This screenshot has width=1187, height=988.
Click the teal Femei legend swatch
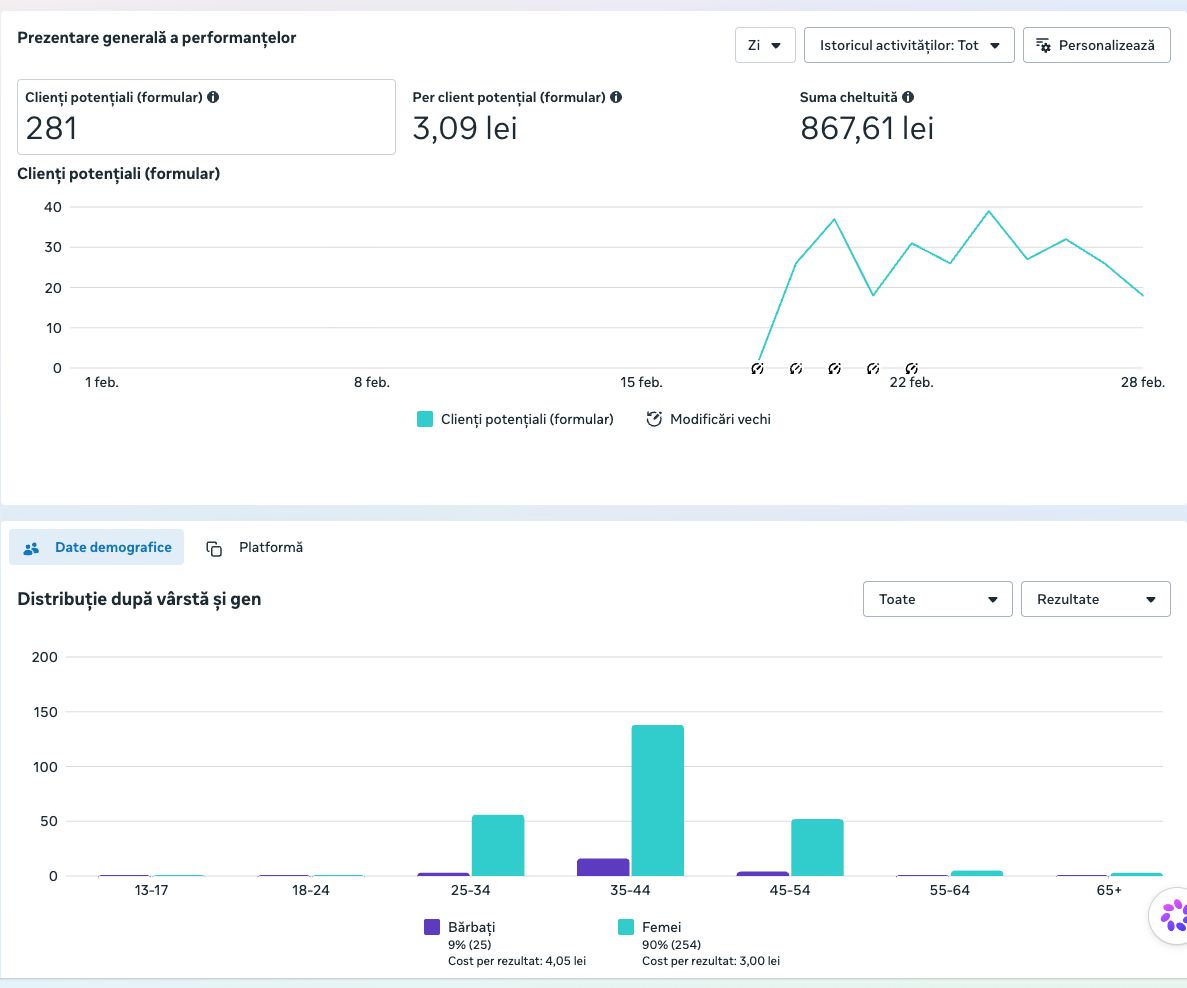[626, 927]
